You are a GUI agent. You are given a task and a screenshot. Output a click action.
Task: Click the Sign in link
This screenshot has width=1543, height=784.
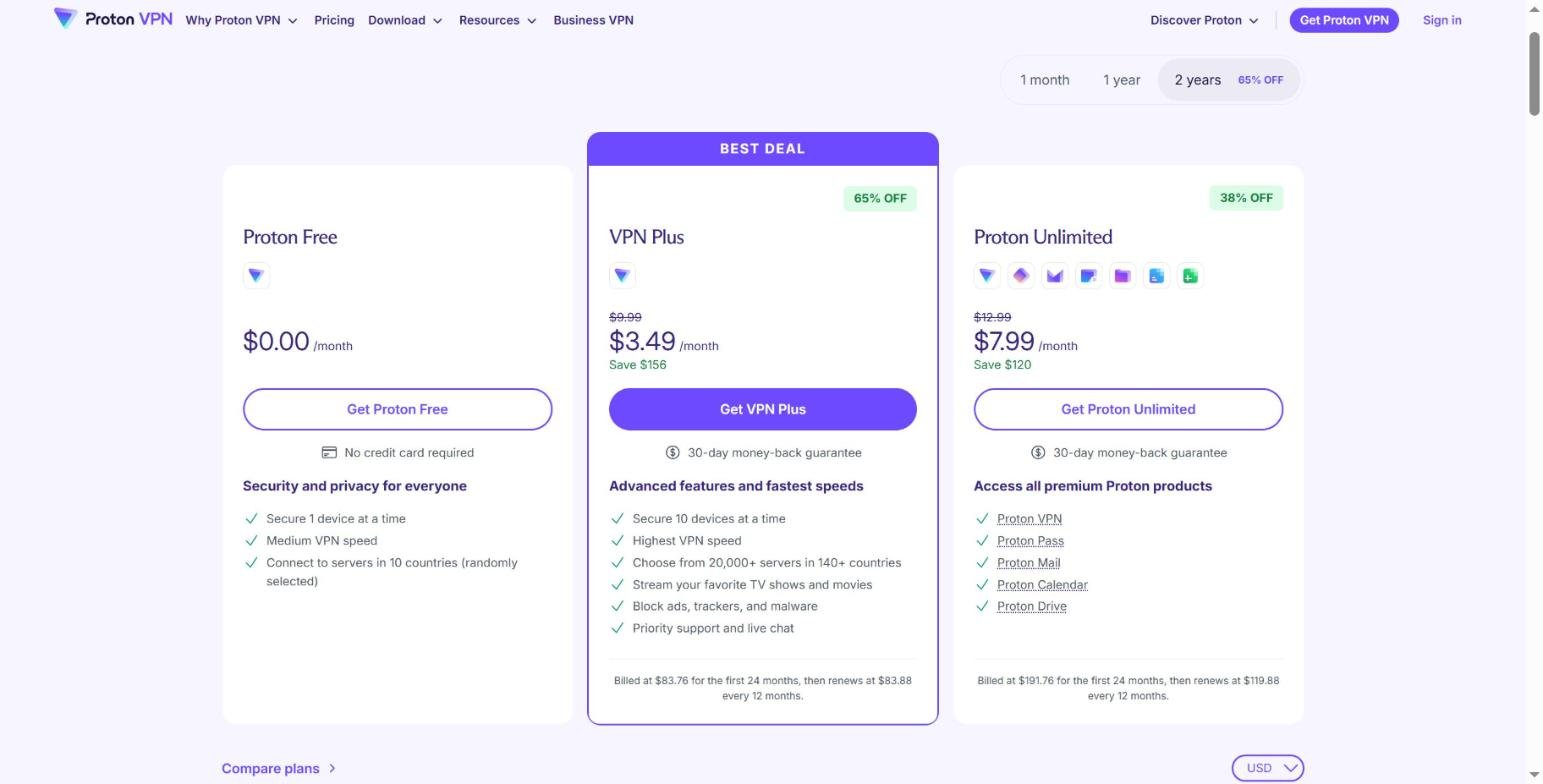tap(1442, 20)
